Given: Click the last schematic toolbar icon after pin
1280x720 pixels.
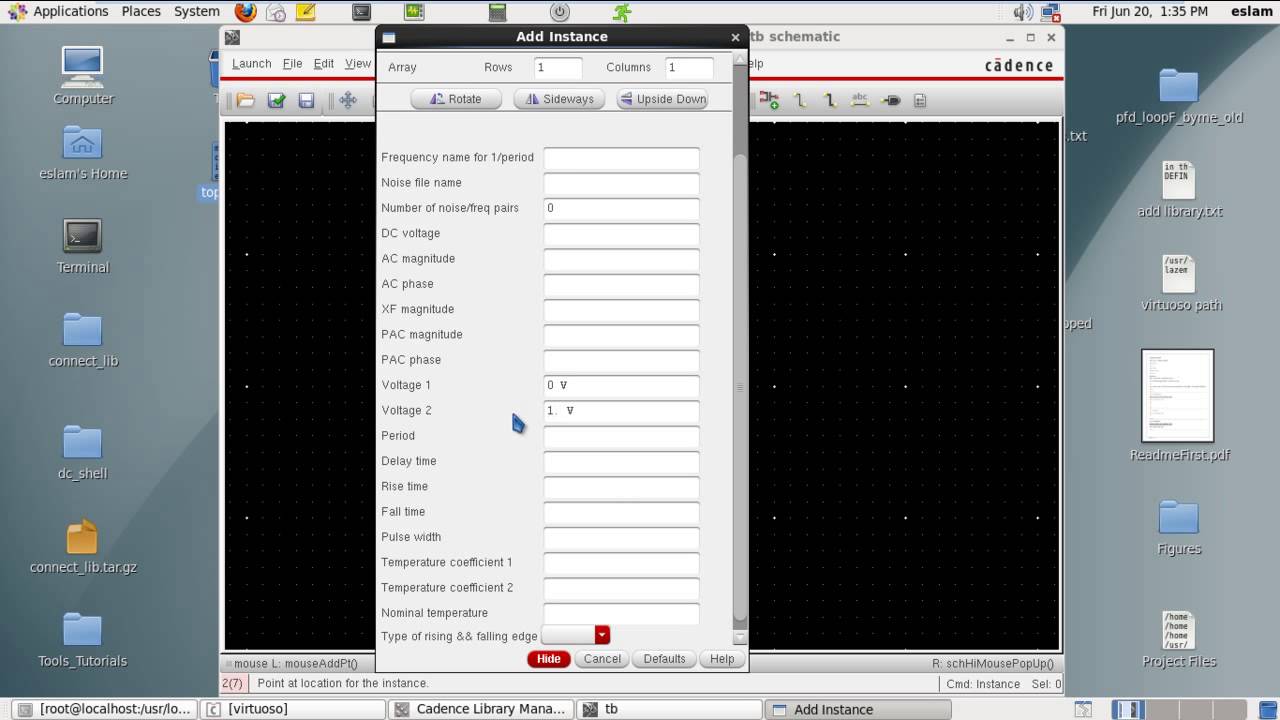Looking at the screenshot, I should coord(920,100).
